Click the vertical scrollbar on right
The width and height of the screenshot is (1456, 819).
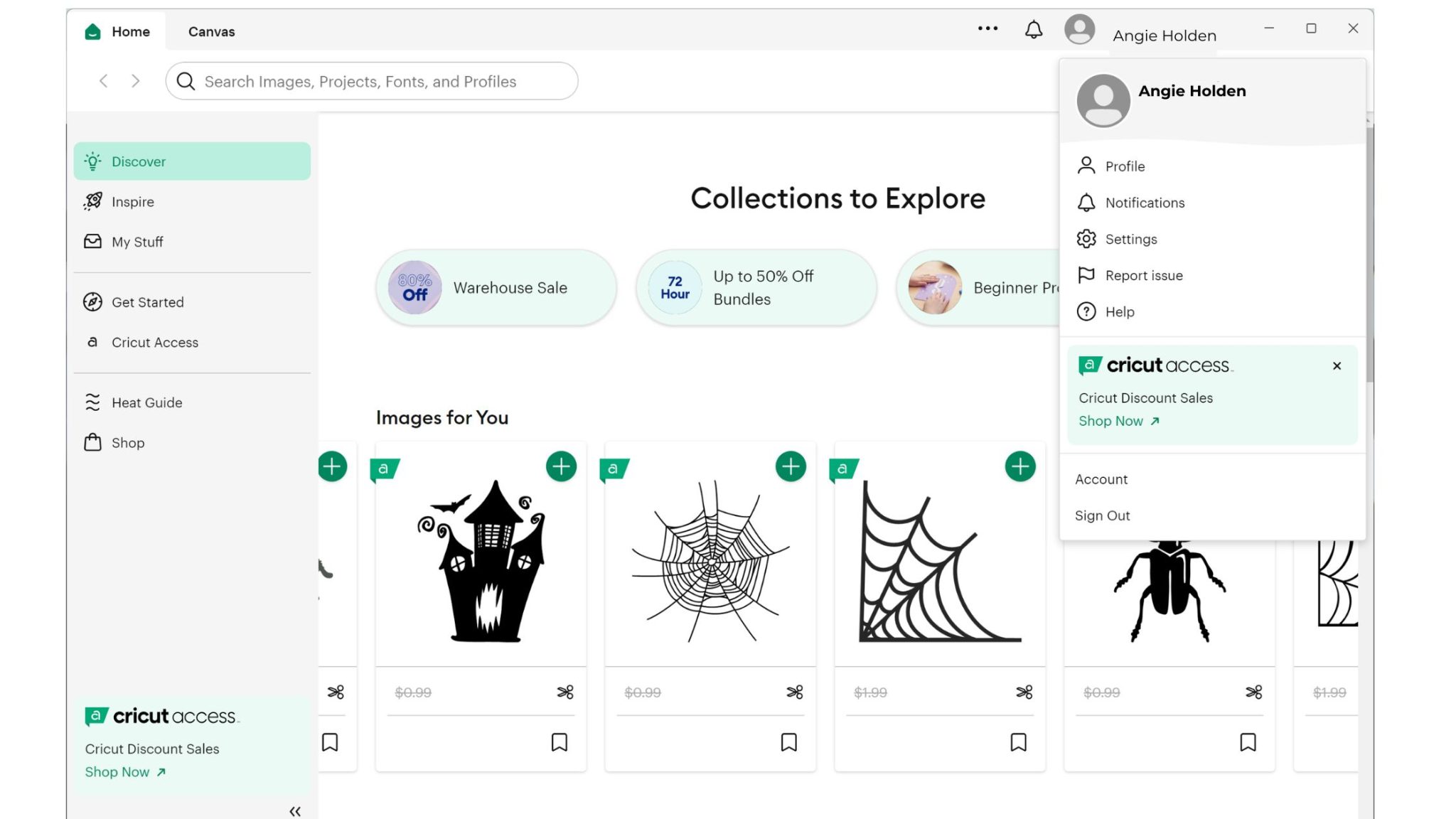point(1369,256)
